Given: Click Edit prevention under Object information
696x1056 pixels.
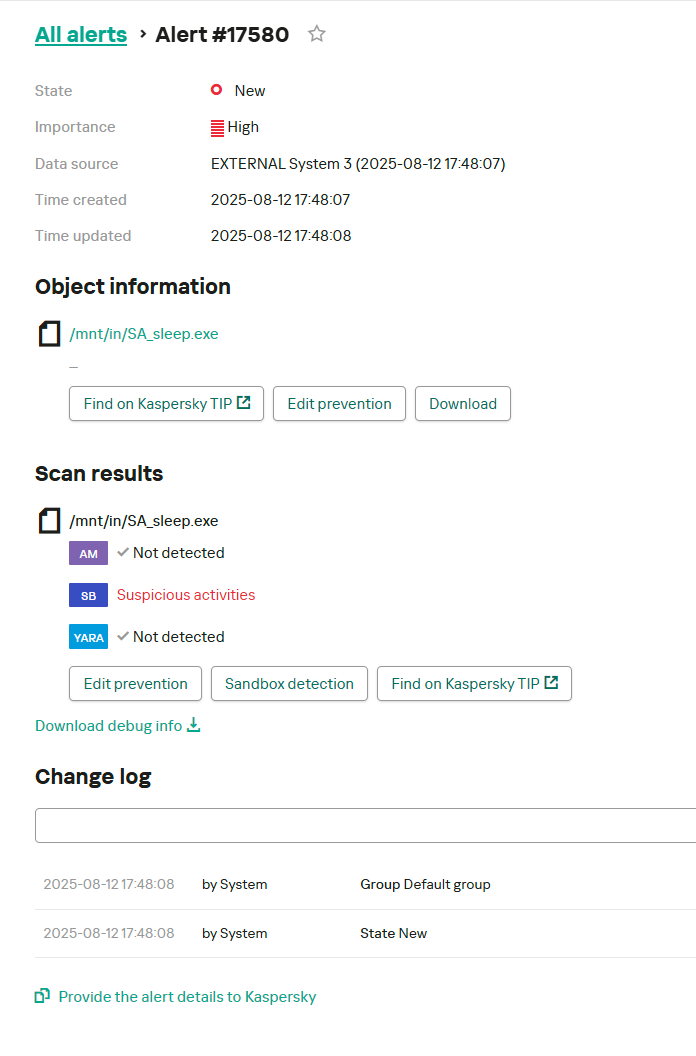Looking at the screenshot, I should [x=339, y=404].
